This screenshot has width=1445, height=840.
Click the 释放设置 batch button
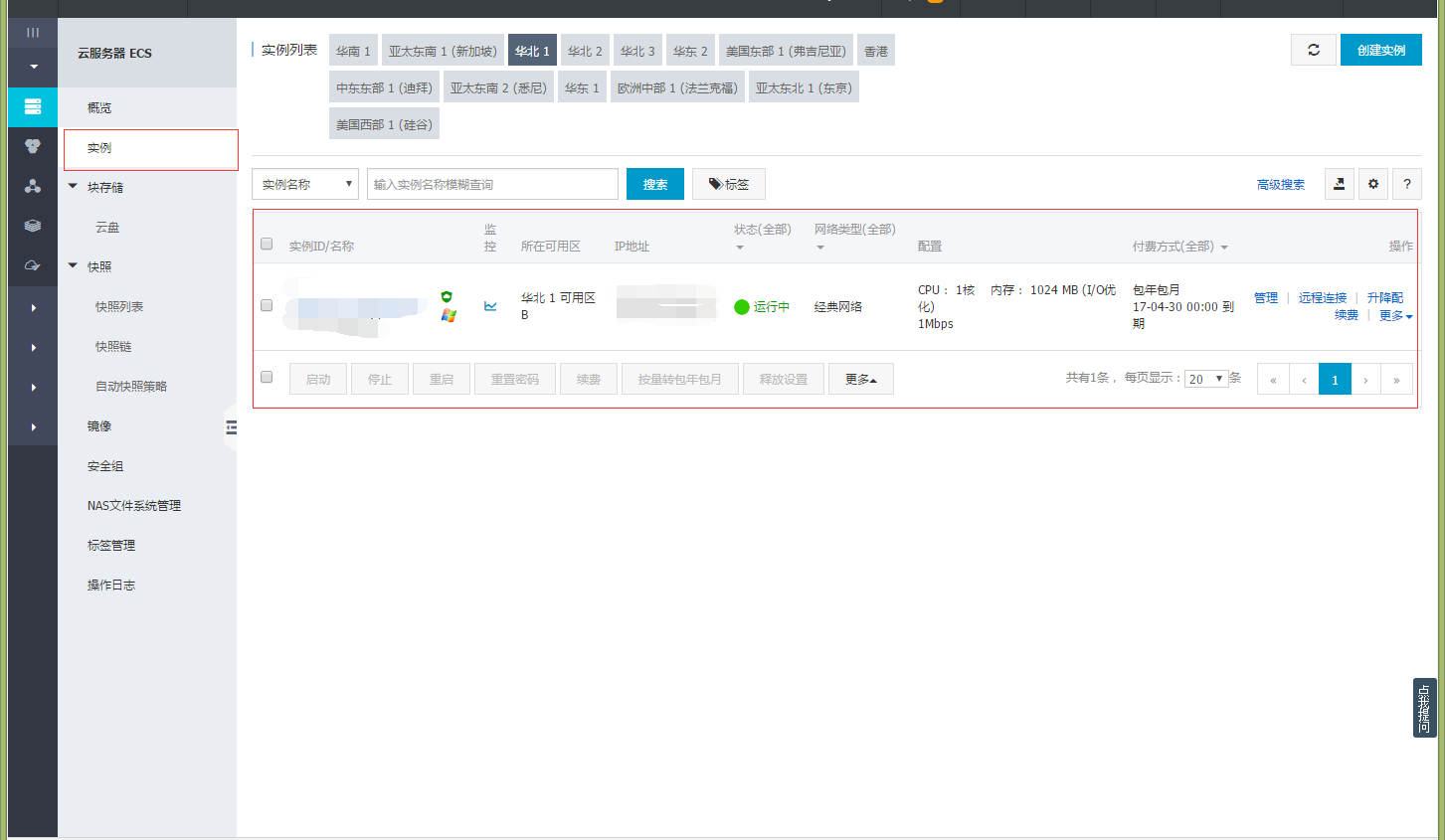coord(784,379)
